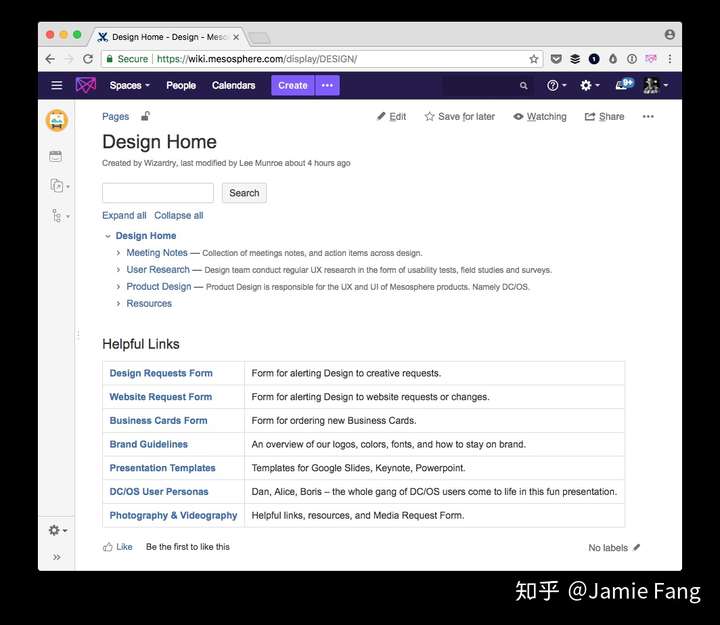
Task: Expand the Meeting Notes tree item
Action: coord(118,253)
